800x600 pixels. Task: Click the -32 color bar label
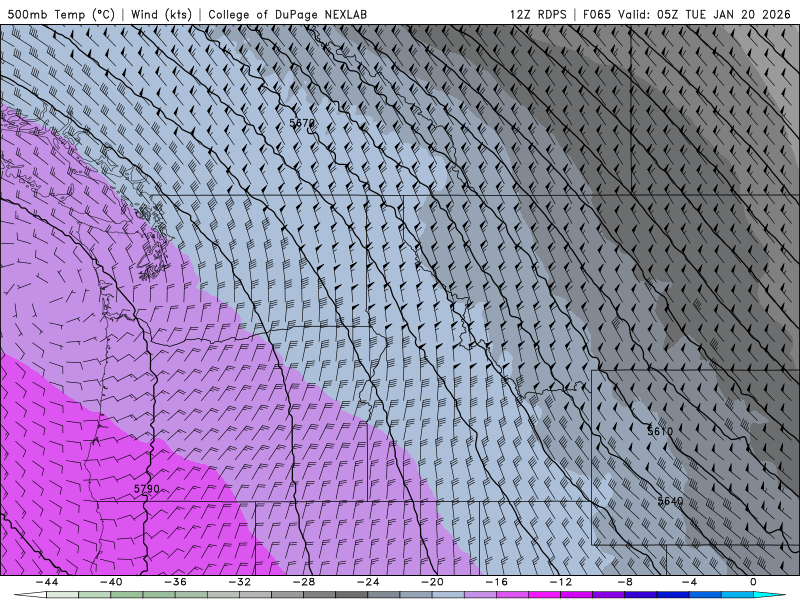(x=240, y=582)
